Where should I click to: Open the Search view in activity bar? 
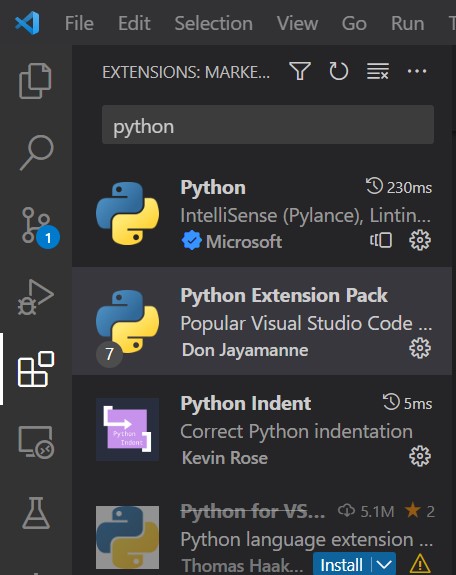[x=36, y=153]
